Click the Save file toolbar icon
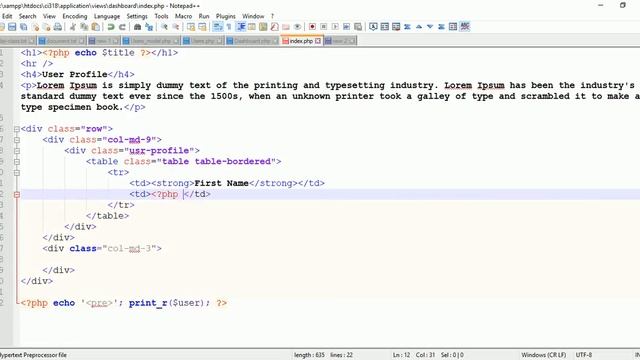 pos(12,27)
